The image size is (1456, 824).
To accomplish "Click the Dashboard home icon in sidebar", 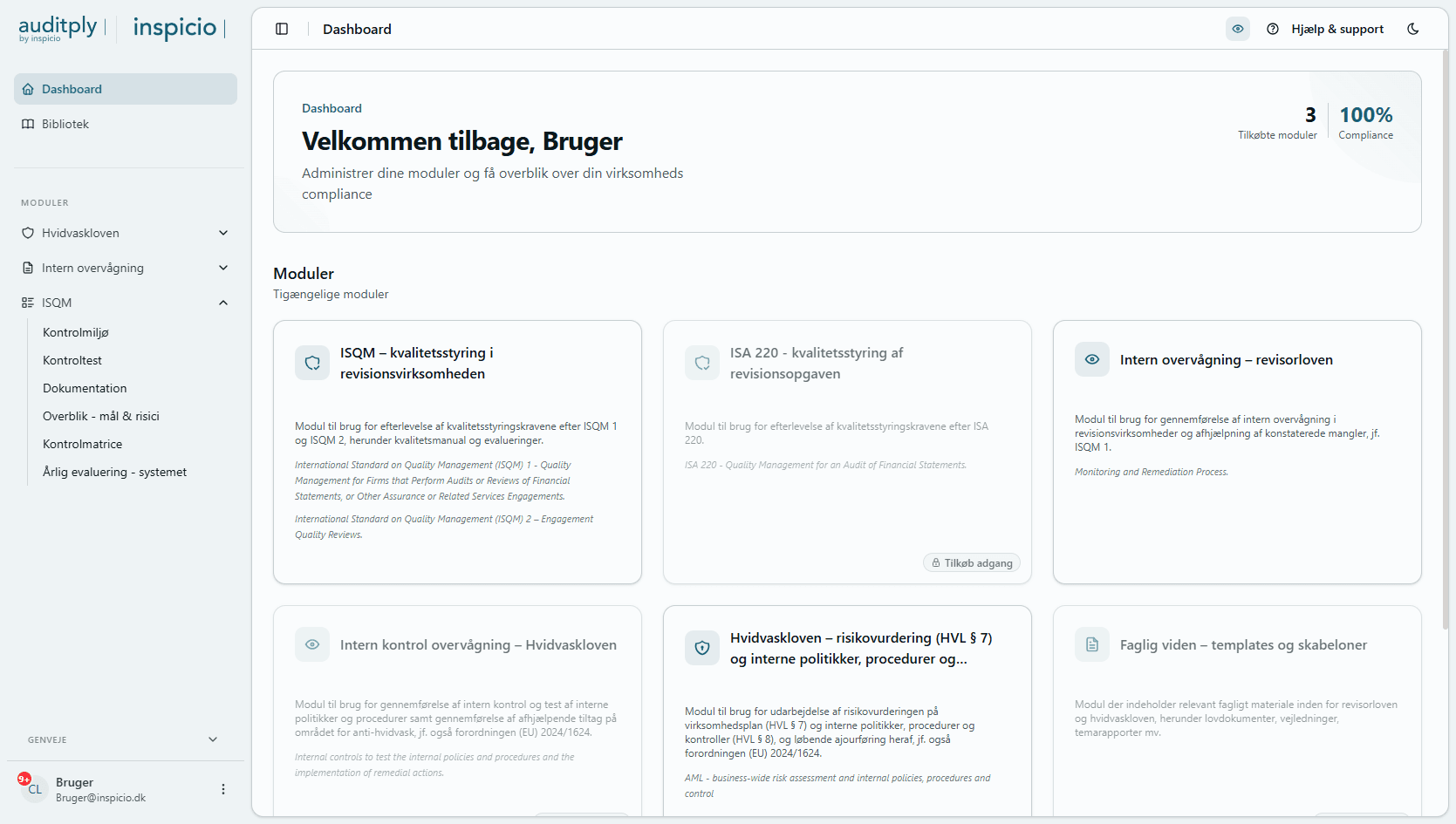I will coord(28,89).
